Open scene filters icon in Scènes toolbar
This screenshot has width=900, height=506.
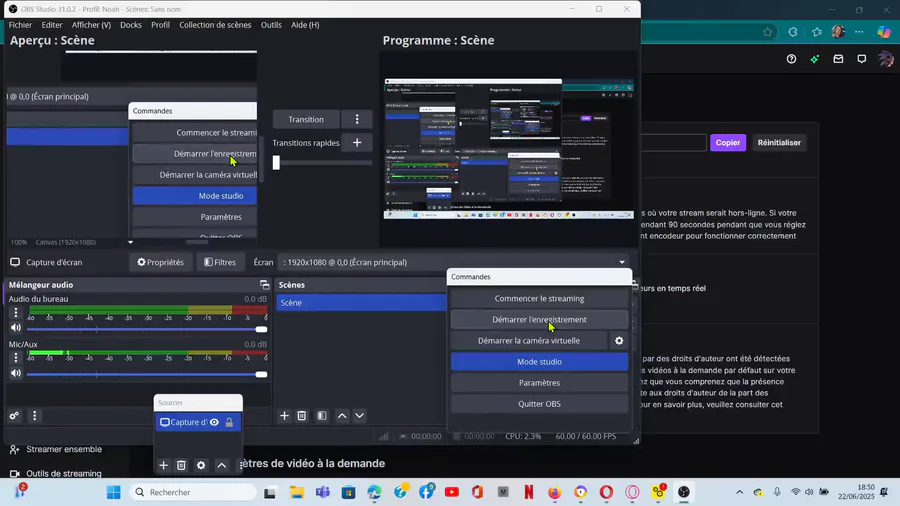pos(322,415)
